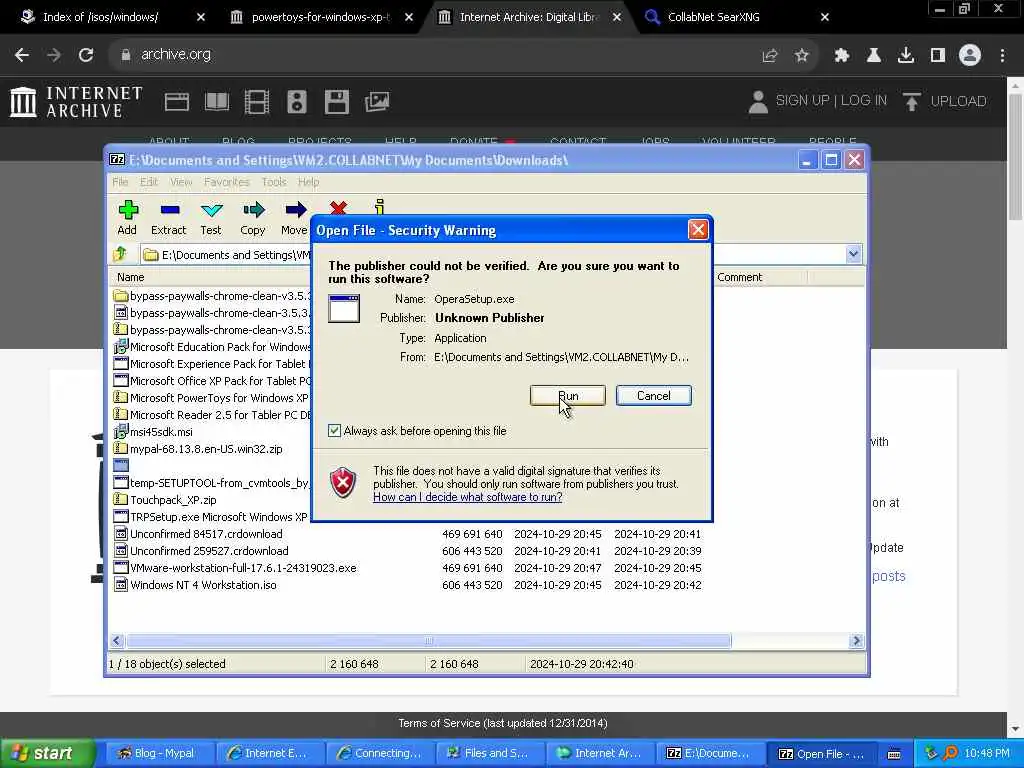Click 7-Zip up-one-level folder arrow
Image resolution: width=1024 pixels, height=768 pixels.
click(x=120, y=254)
